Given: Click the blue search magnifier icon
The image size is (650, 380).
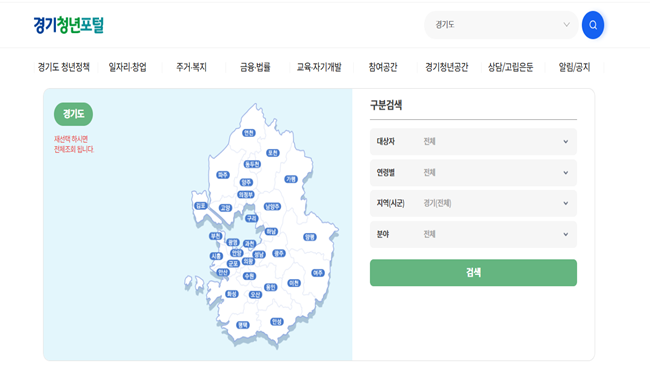Looking at the screenshot, I should coord(593,25).
